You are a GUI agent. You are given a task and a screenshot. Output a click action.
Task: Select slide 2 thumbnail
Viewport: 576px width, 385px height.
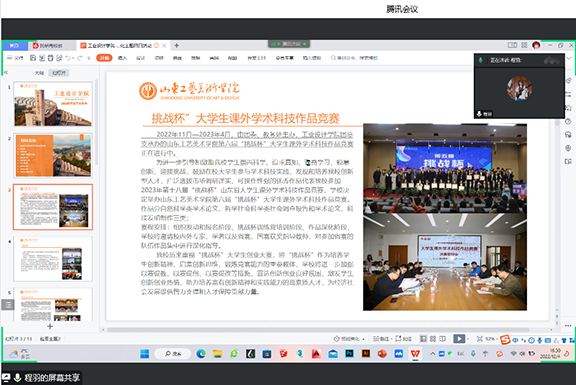click(x=53, y=155)
